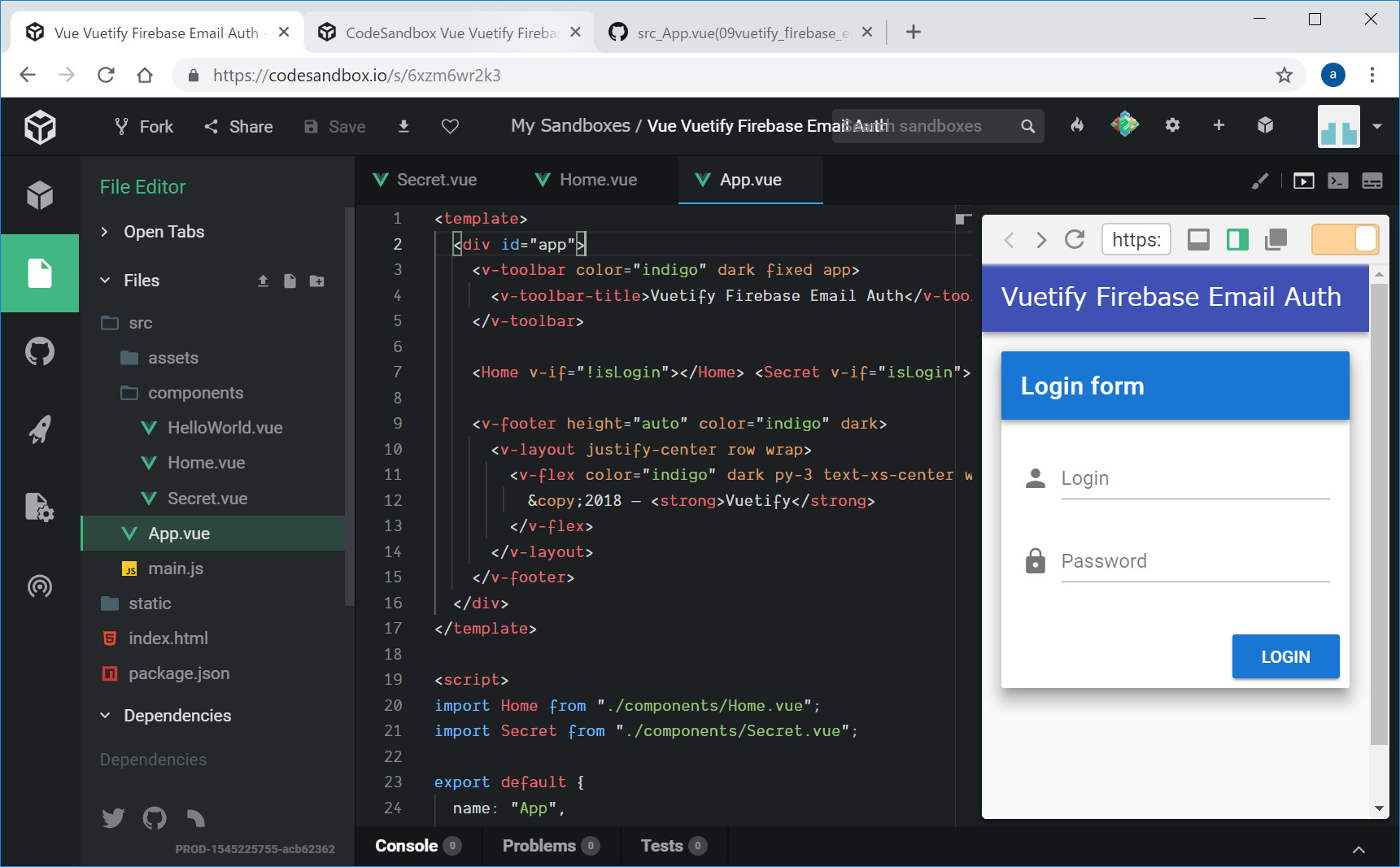Image resolution: width=1400 pixels, height=867 pixels.
Task: Switch to the preview-only view mode
Action: pyautogui.click(x=1198, y=240)
